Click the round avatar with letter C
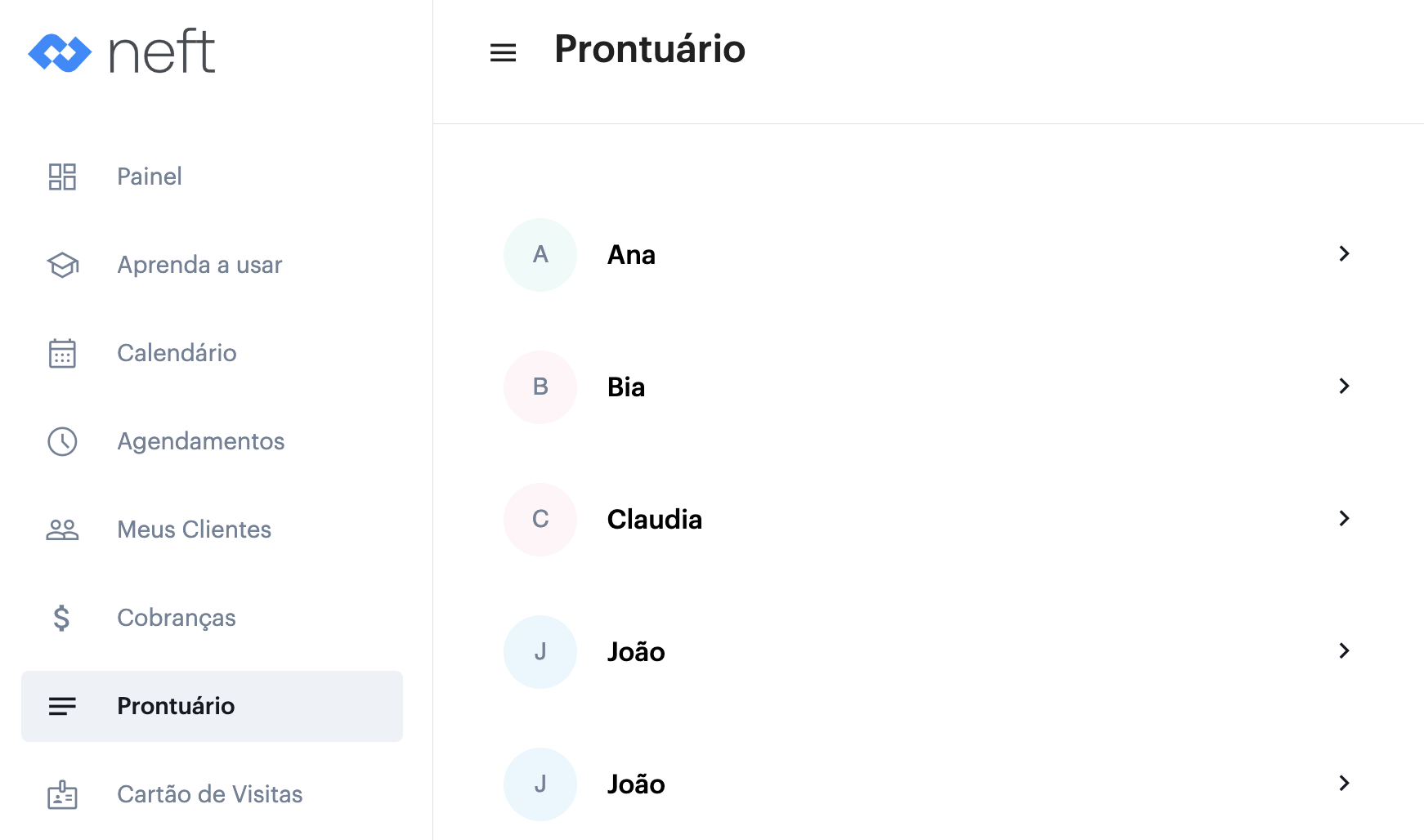Image resolution: width=1424 pixels, height=840 pixels. coord(540,520)
